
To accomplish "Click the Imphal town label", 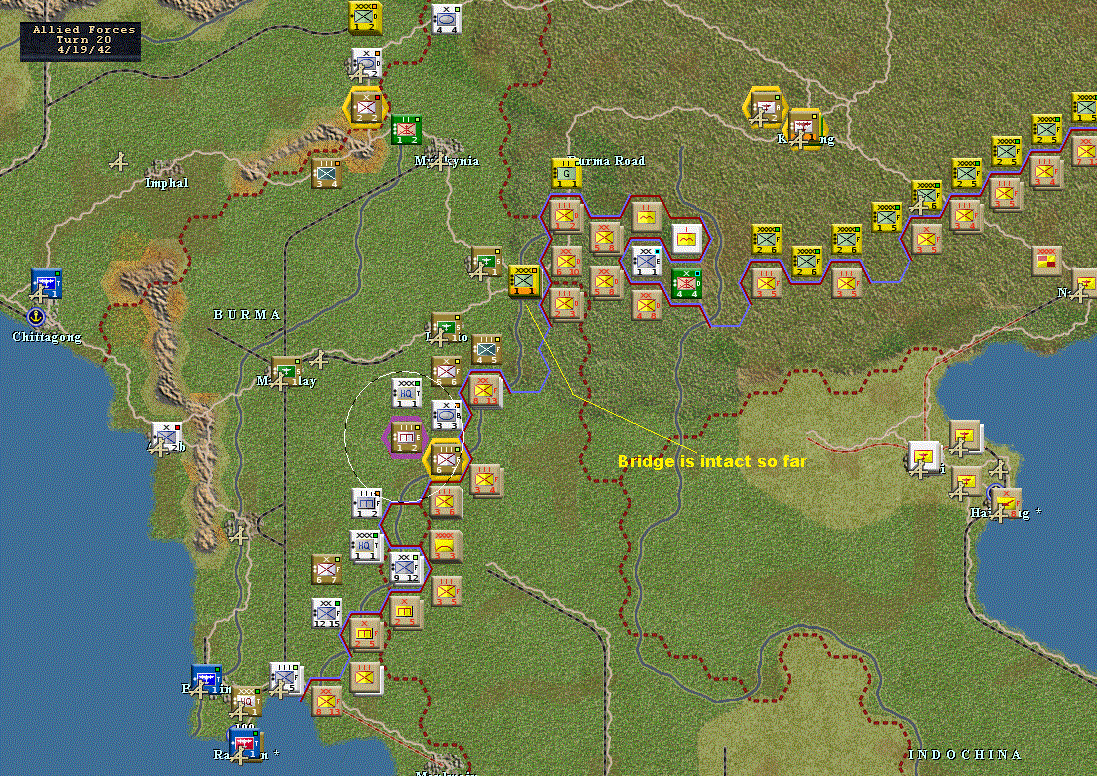I will [x=167, y=183].
